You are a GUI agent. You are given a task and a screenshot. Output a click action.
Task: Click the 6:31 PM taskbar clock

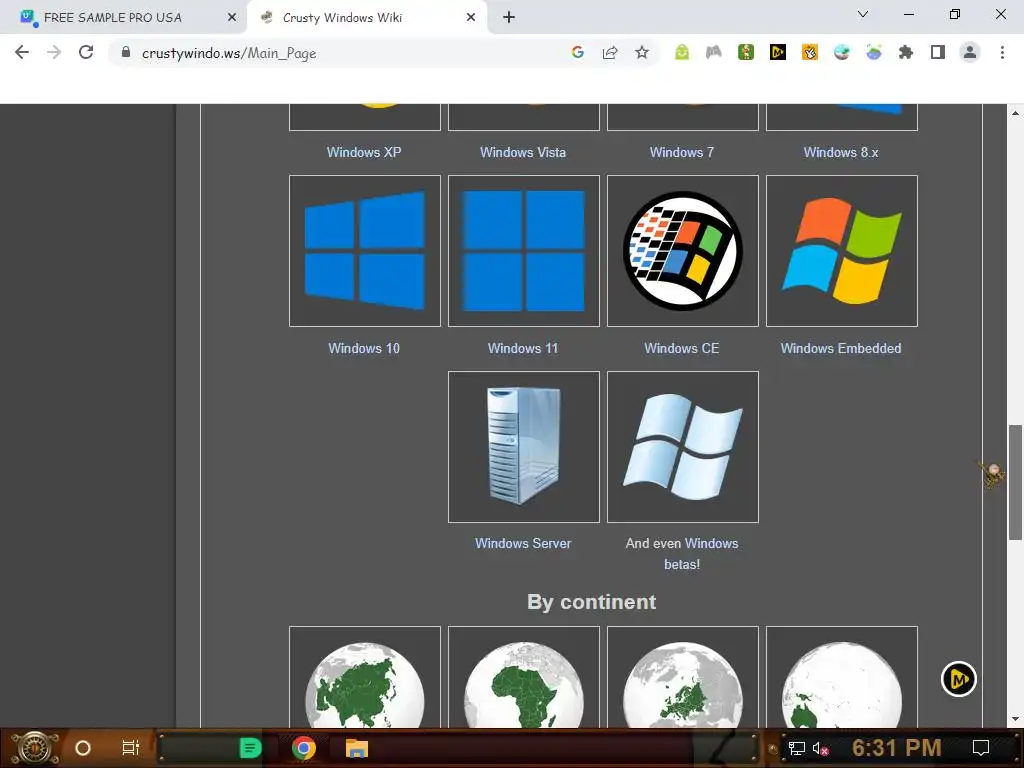point(897,748)
